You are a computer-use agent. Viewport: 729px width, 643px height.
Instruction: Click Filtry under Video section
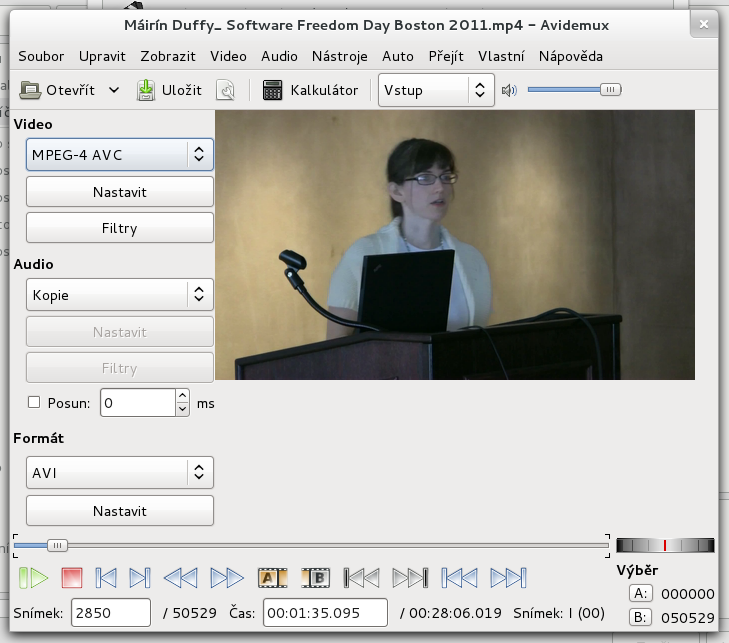(x=119, y=228)
